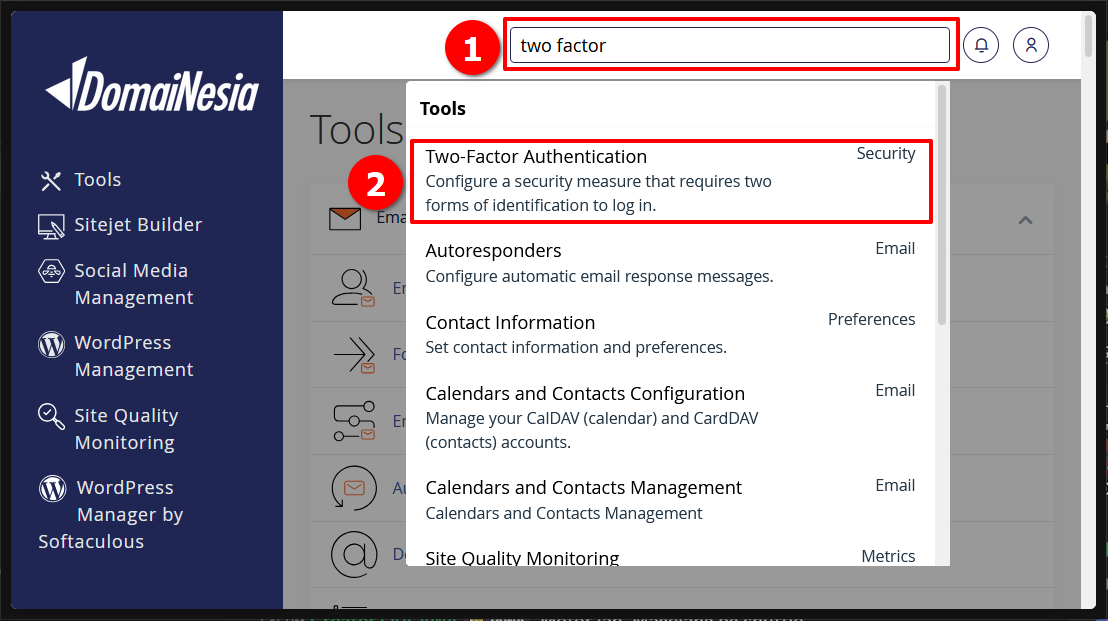This screenshot has width=1108, height=621.
Task: Collapse the Email section with its chevron
Action: point(1025,219)
